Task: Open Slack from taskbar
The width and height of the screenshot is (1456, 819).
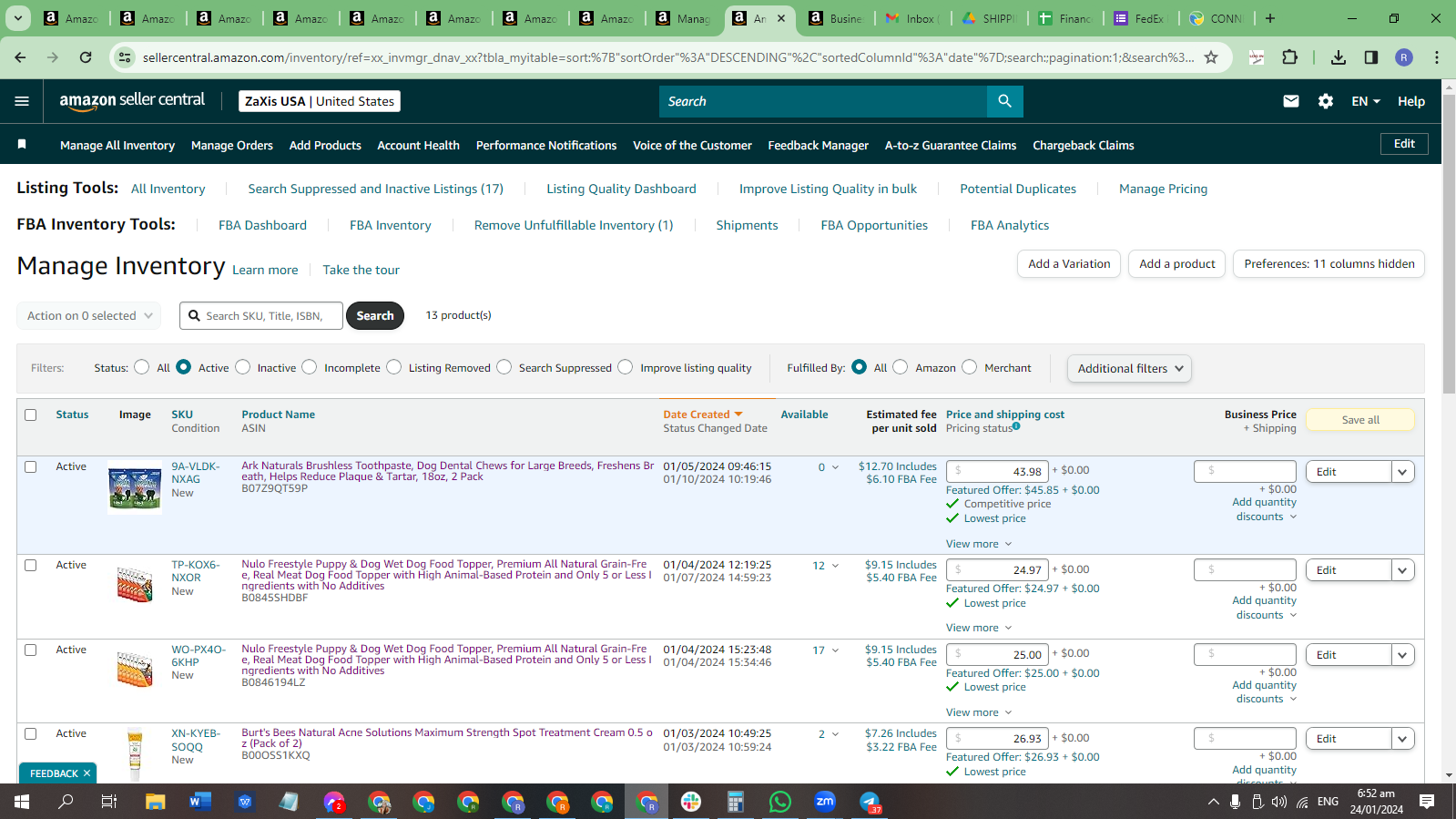Action: pos(691,802)
